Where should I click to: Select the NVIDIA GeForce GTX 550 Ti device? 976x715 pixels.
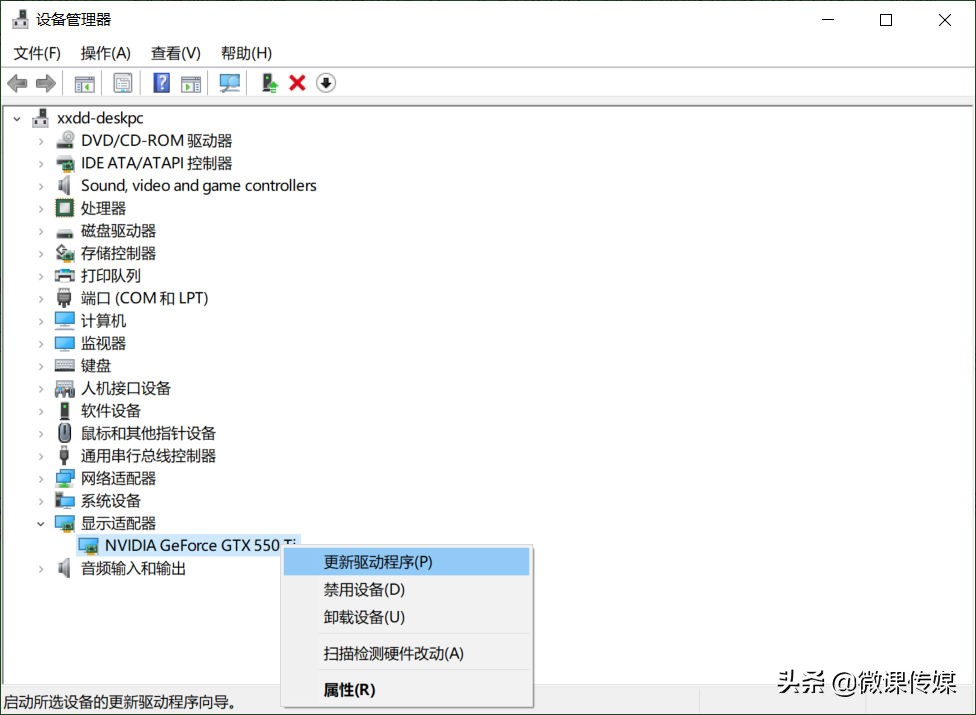(x=190, y=545)
